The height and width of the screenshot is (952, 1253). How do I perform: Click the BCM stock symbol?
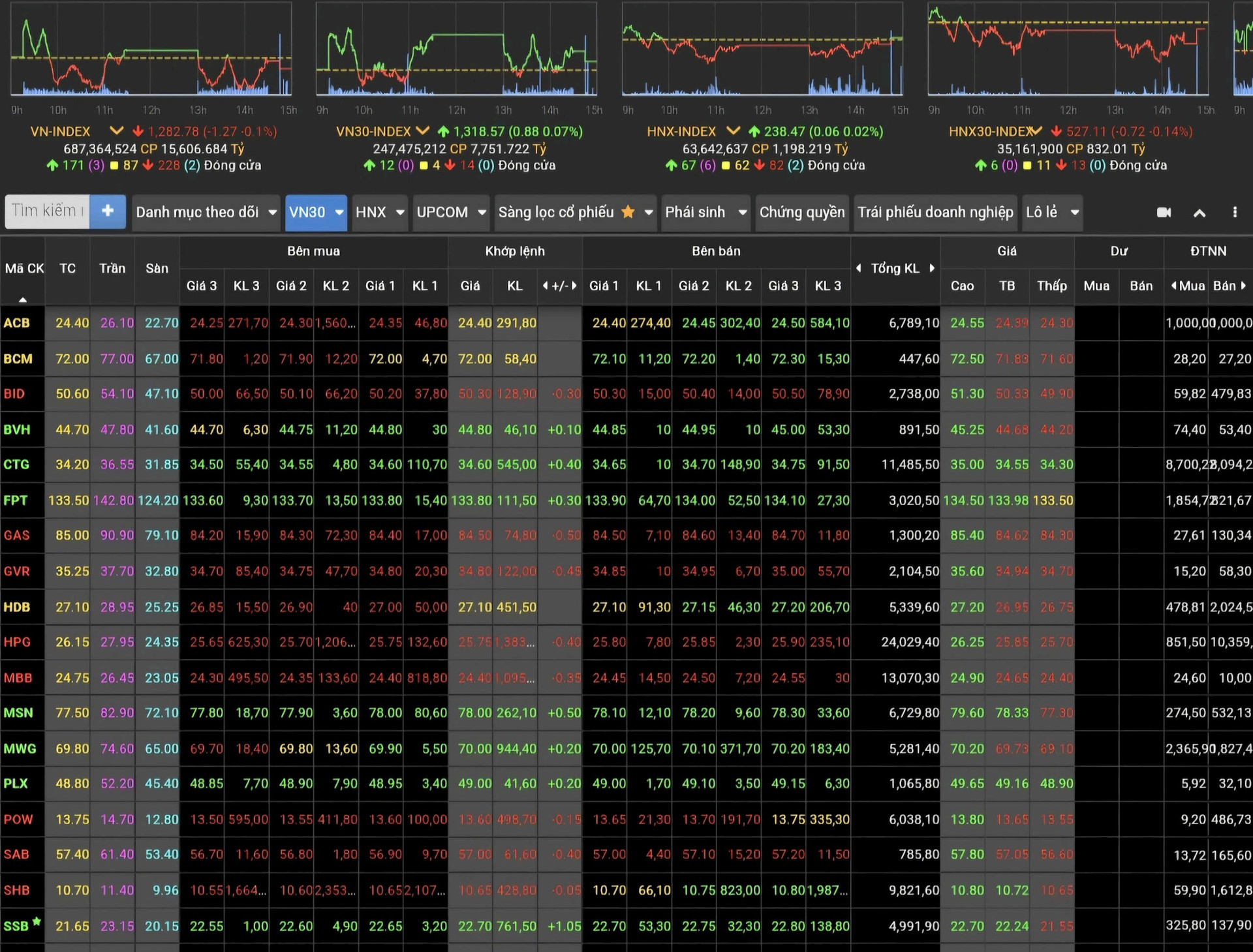[x=18, y=359]
